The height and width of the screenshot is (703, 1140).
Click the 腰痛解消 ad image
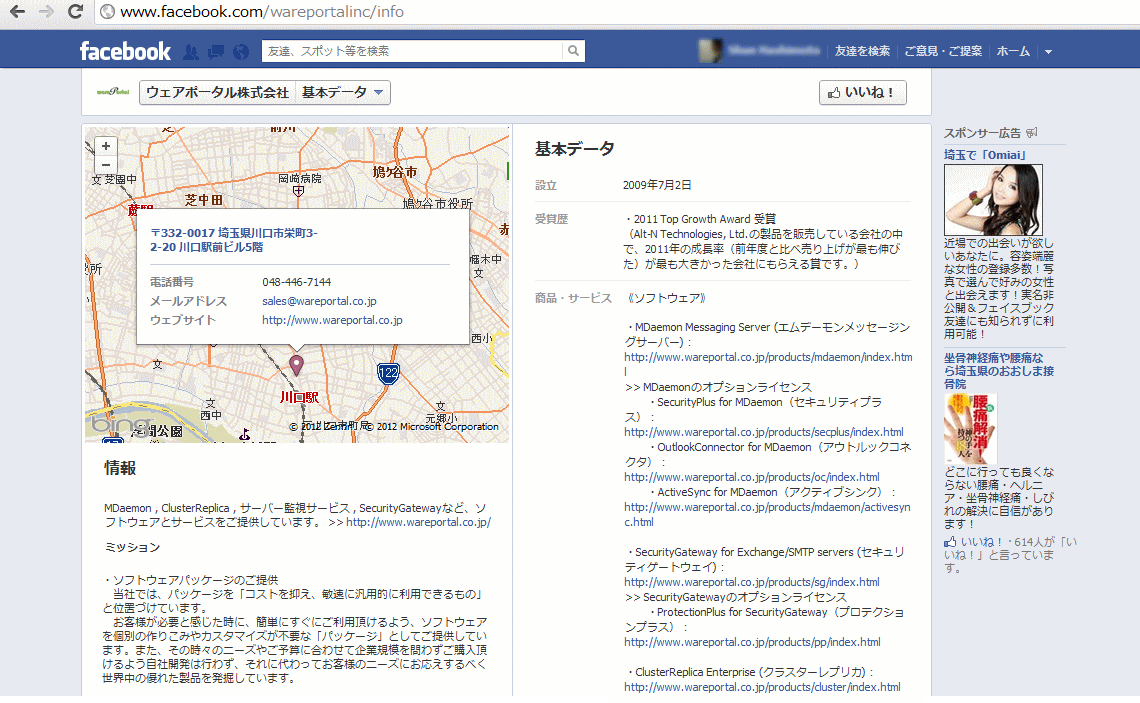[970, 429]
